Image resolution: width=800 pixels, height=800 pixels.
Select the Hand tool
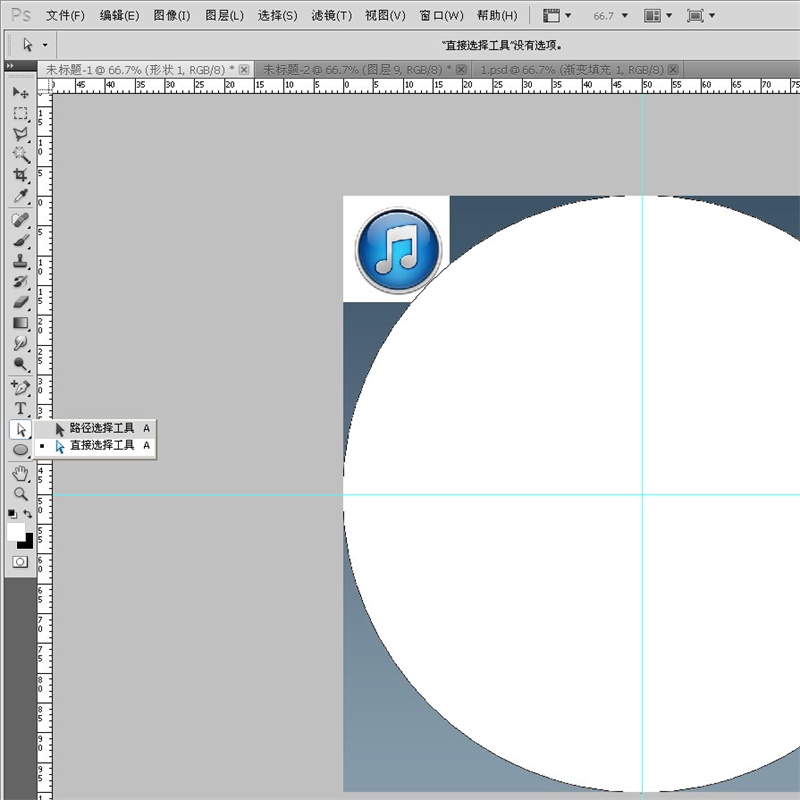click(20, 473)
